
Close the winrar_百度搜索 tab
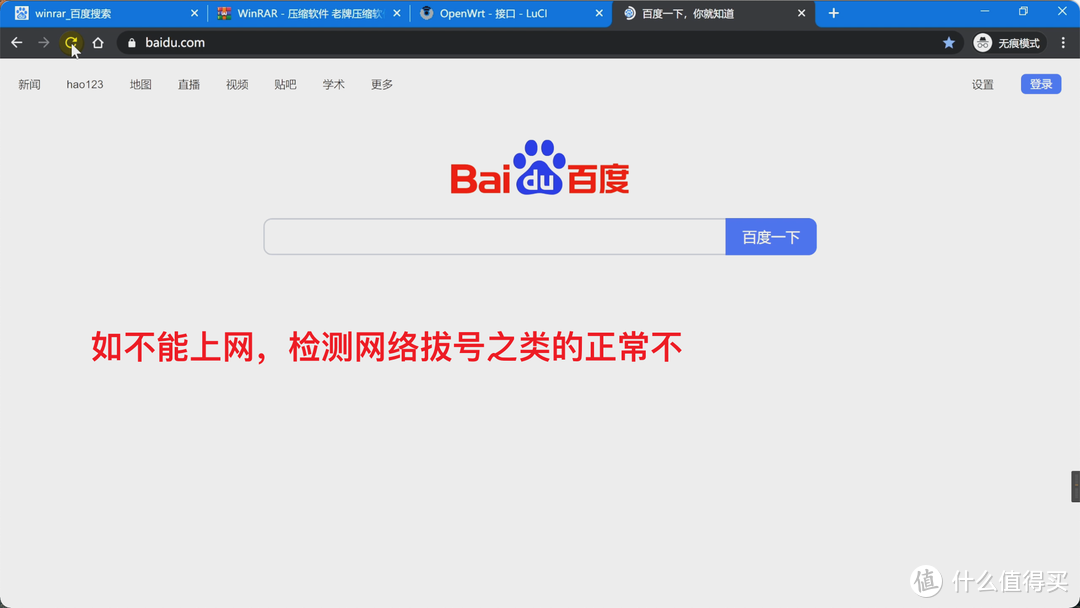pyautogui.click(x=194, y=13)
